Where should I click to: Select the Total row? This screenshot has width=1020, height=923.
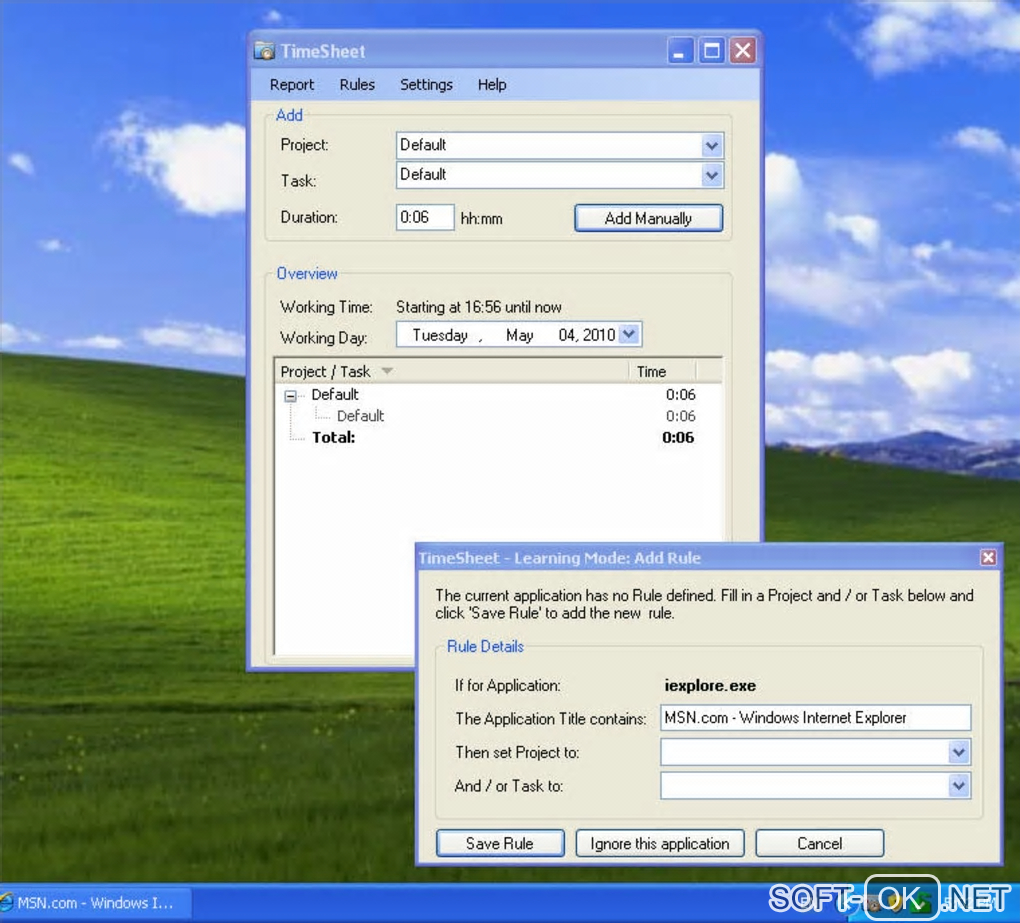coord(333,437)
